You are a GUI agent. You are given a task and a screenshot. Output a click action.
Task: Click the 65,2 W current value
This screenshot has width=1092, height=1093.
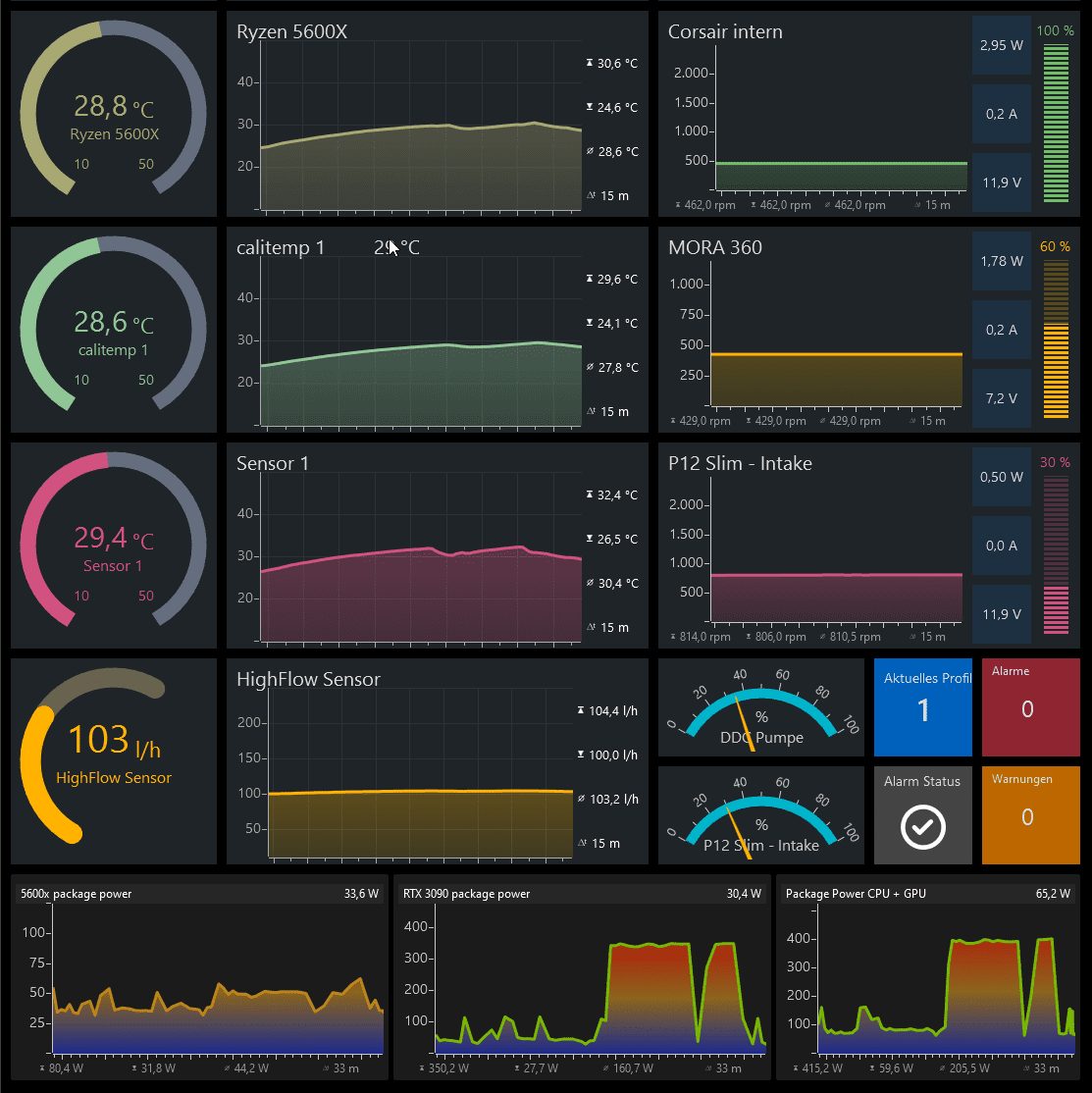(x=1053, y=894)
